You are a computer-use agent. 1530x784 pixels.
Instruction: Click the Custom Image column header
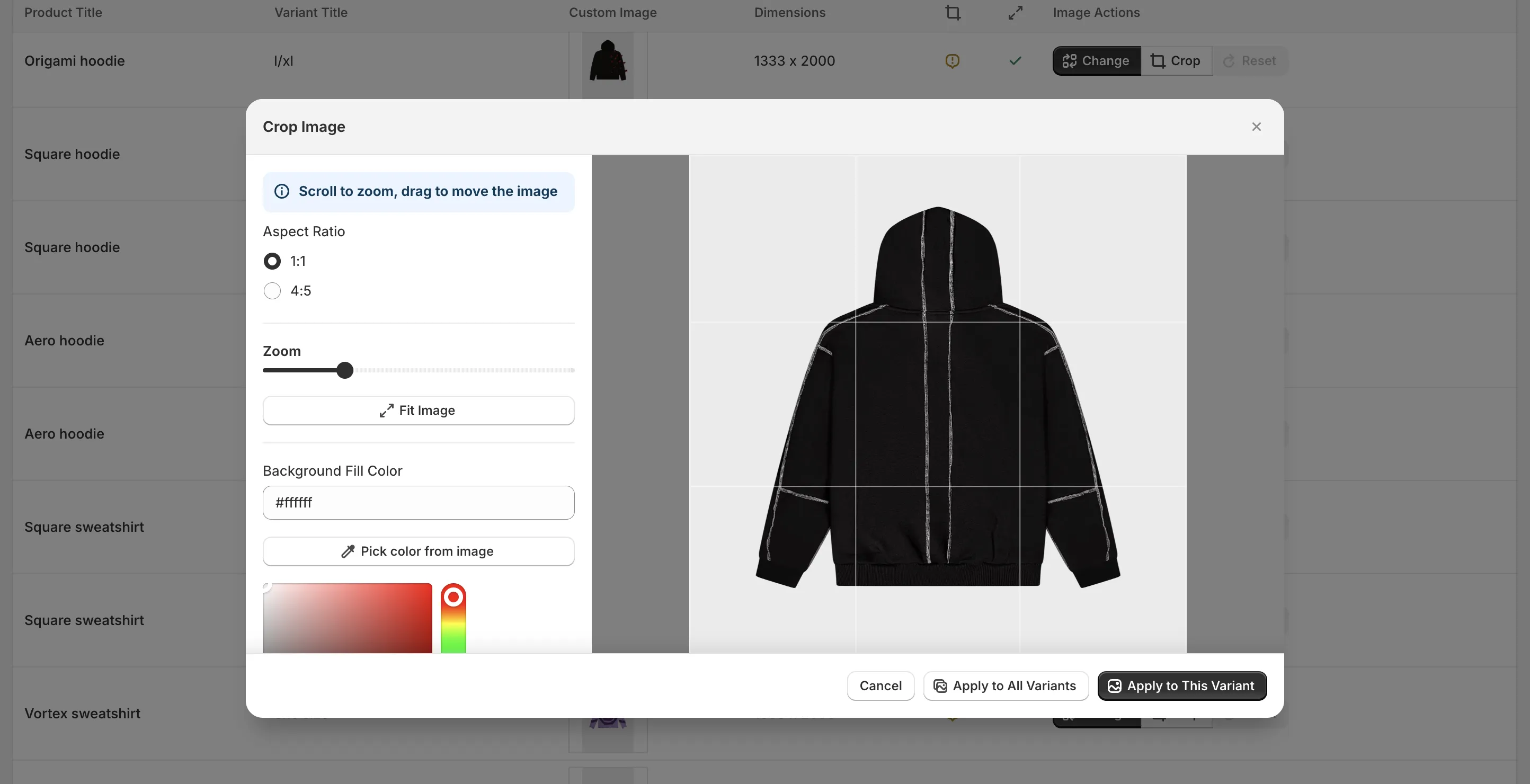point(612,13)
